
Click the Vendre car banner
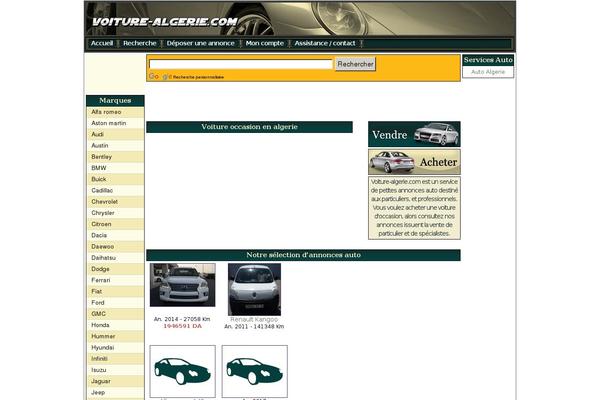point(414,134)
